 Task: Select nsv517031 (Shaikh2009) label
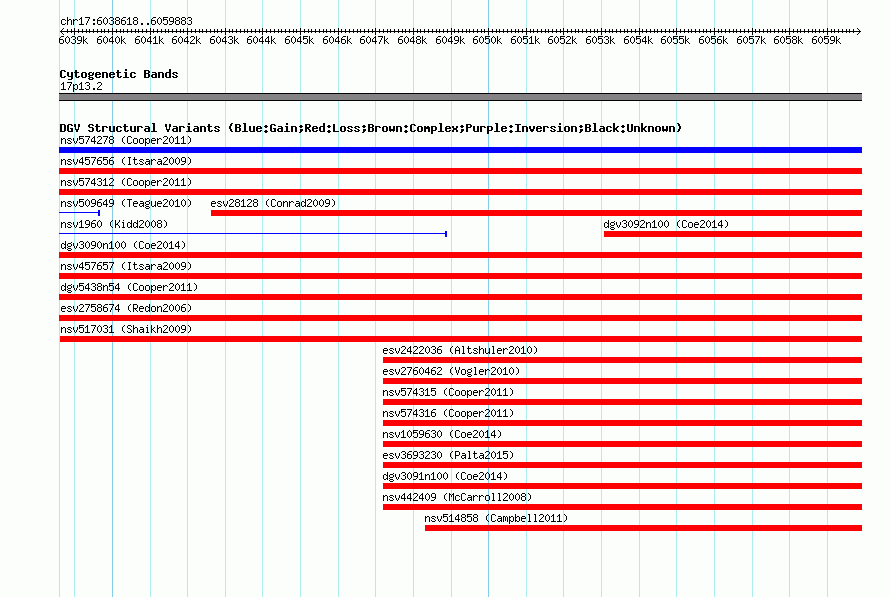click(126, 329)
